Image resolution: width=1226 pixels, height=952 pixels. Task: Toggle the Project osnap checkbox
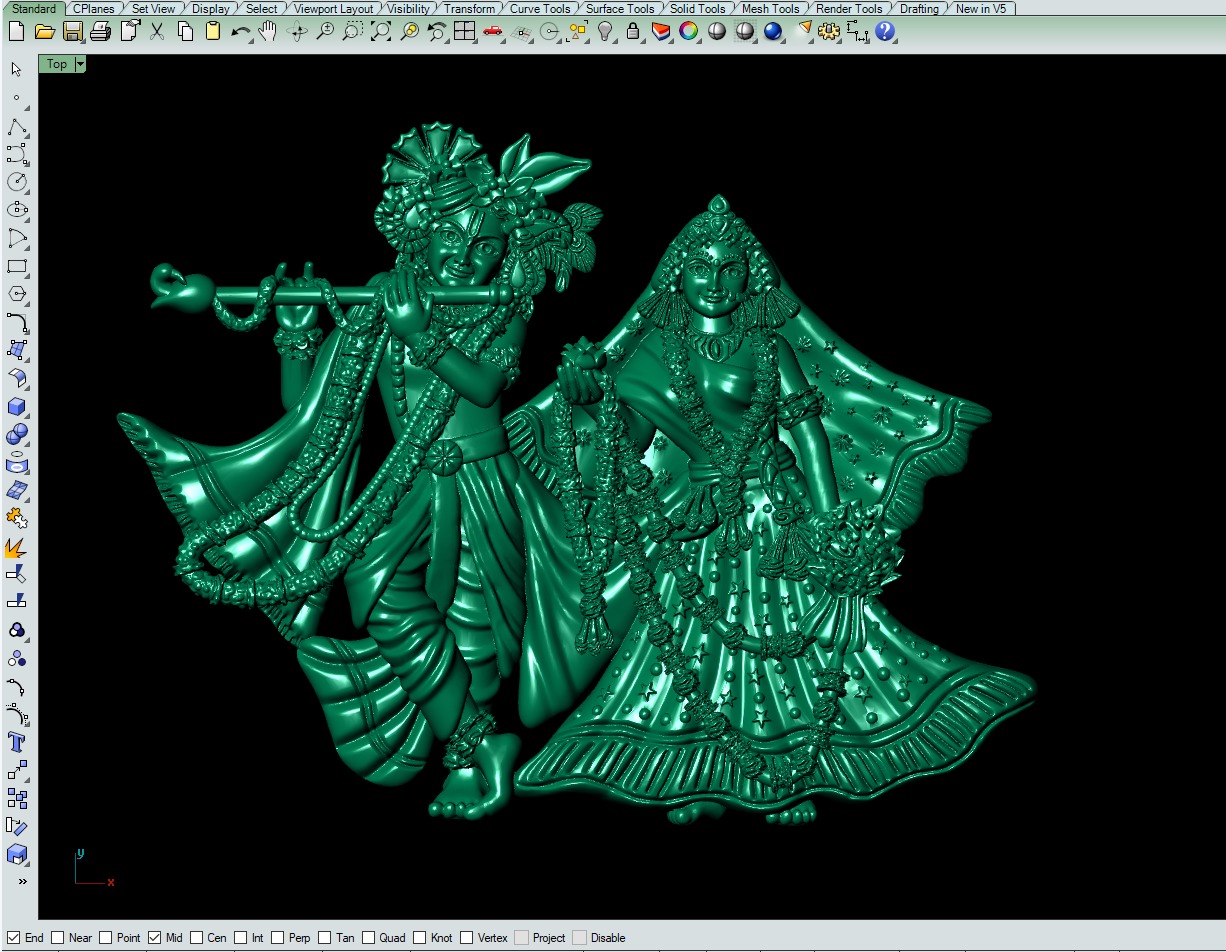click(521, 938)
